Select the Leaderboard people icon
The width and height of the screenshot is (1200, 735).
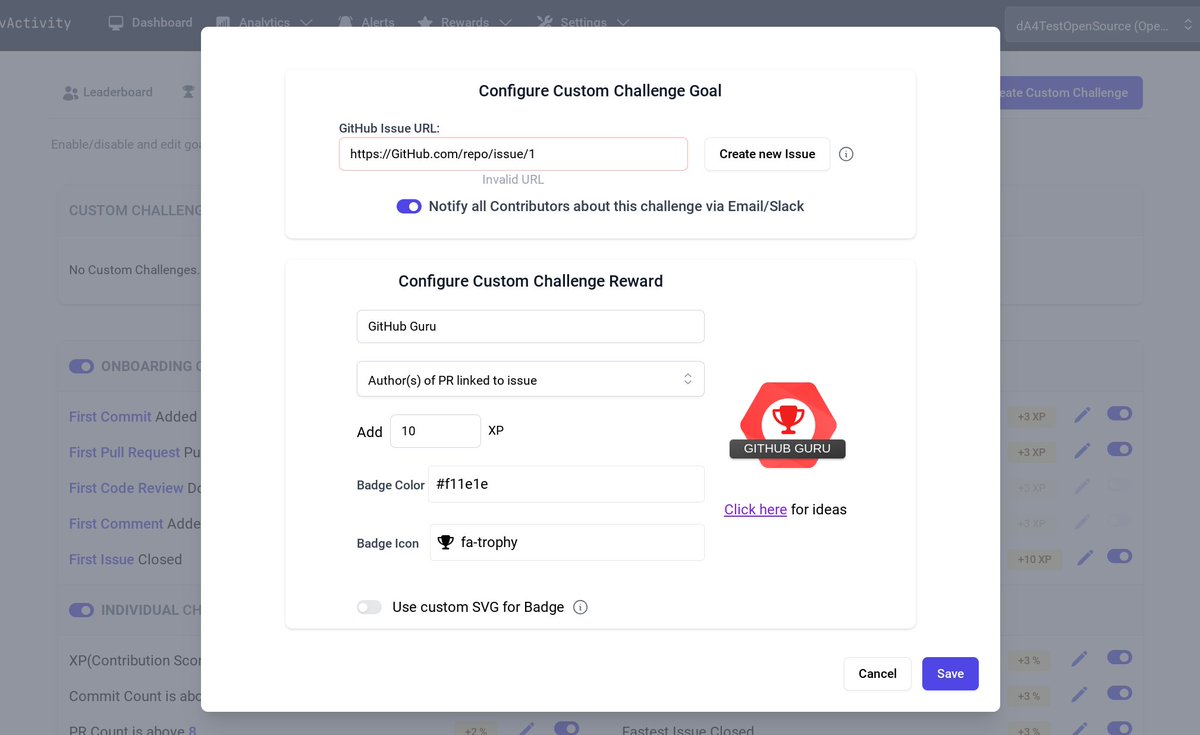pos(69,92)
